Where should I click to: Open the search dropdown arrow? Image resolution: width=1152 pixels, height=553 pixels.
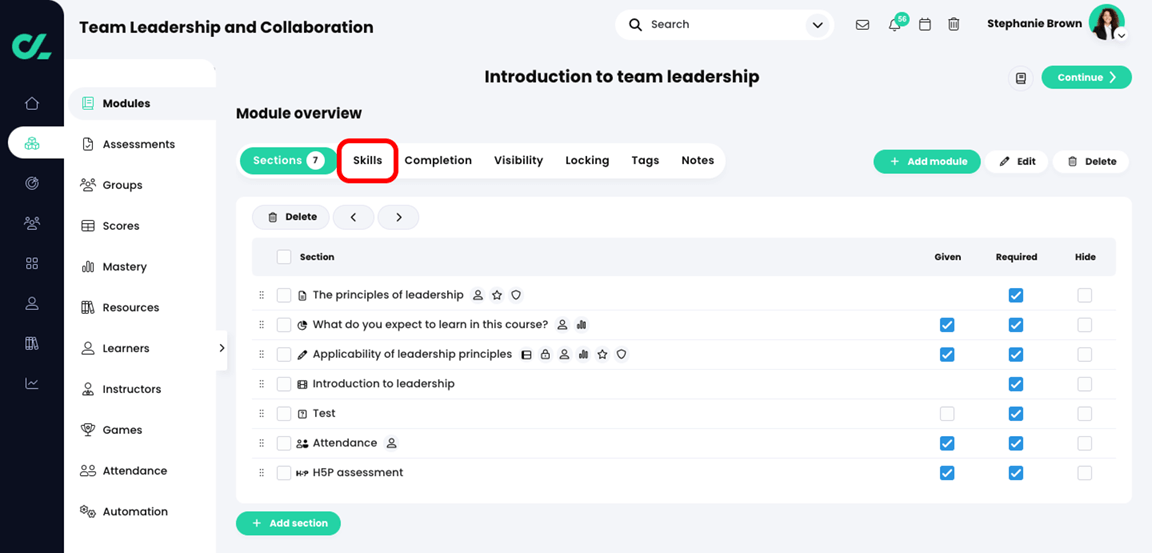pos(817,26)
